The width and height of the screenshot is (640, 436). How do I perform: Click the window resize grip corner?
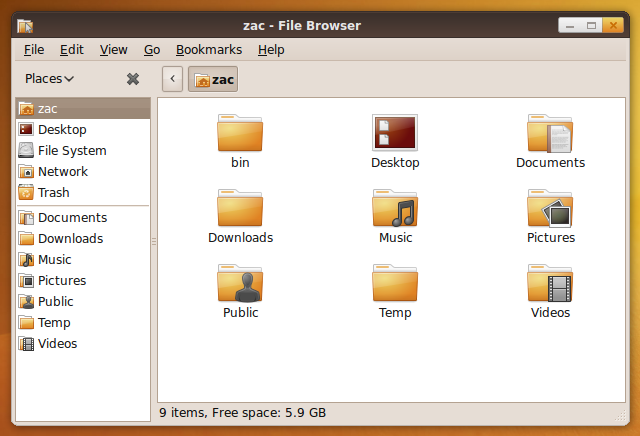pyautogui.click(x=620, y=416)
